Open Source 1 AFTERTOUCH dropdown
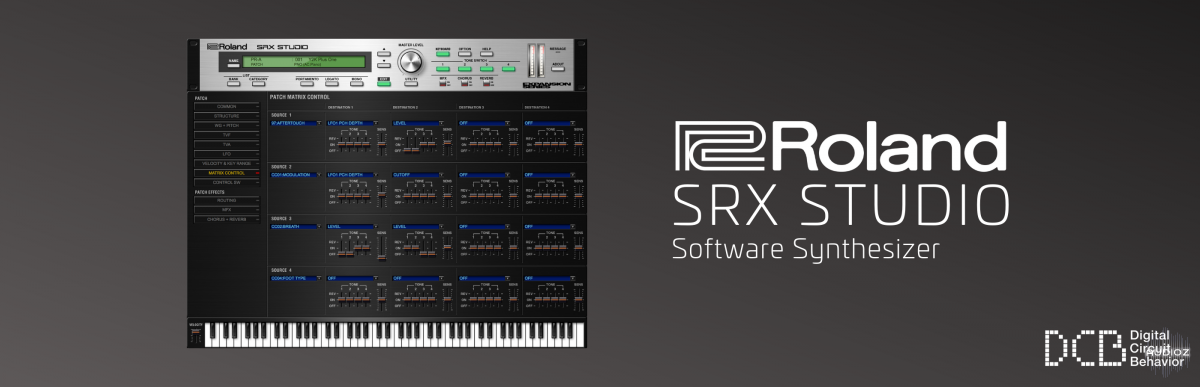Screen dimensions: 1200x387 point(296,123)
